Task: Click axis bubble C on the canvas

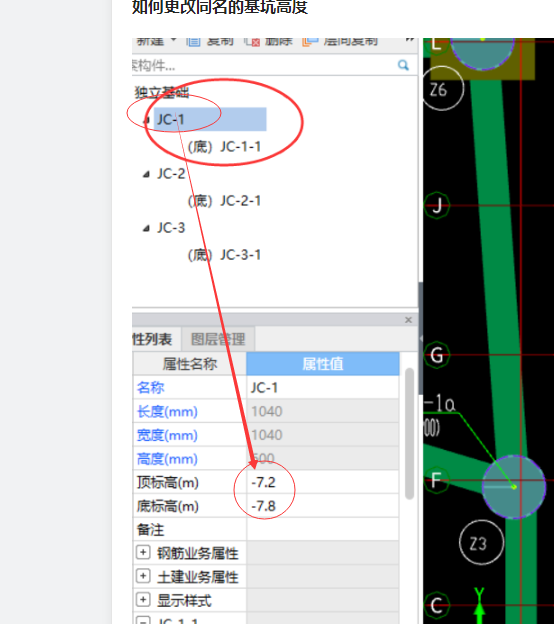Action: [437, 606]
